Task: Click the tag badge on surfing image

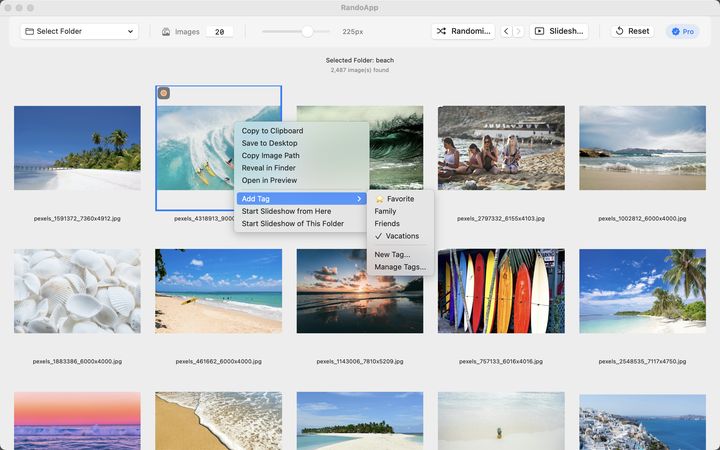Action: [x=164, y=93]
